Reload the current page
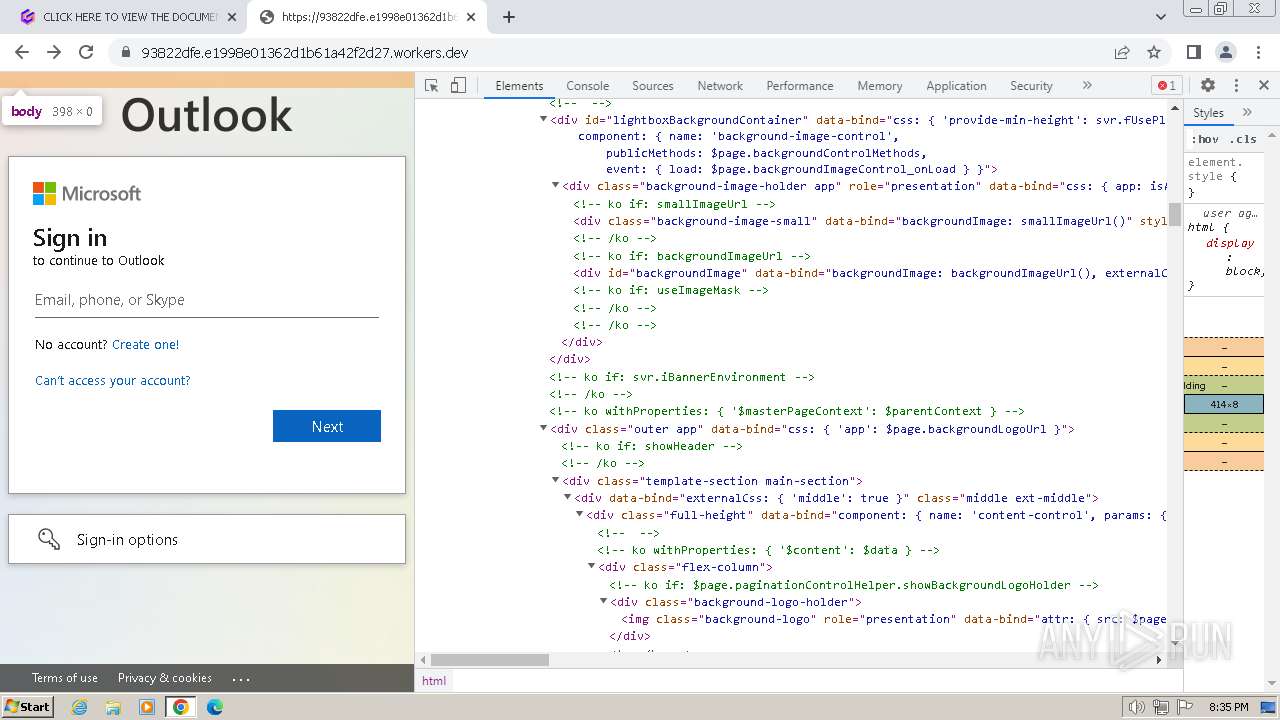 tap(86, 52)
